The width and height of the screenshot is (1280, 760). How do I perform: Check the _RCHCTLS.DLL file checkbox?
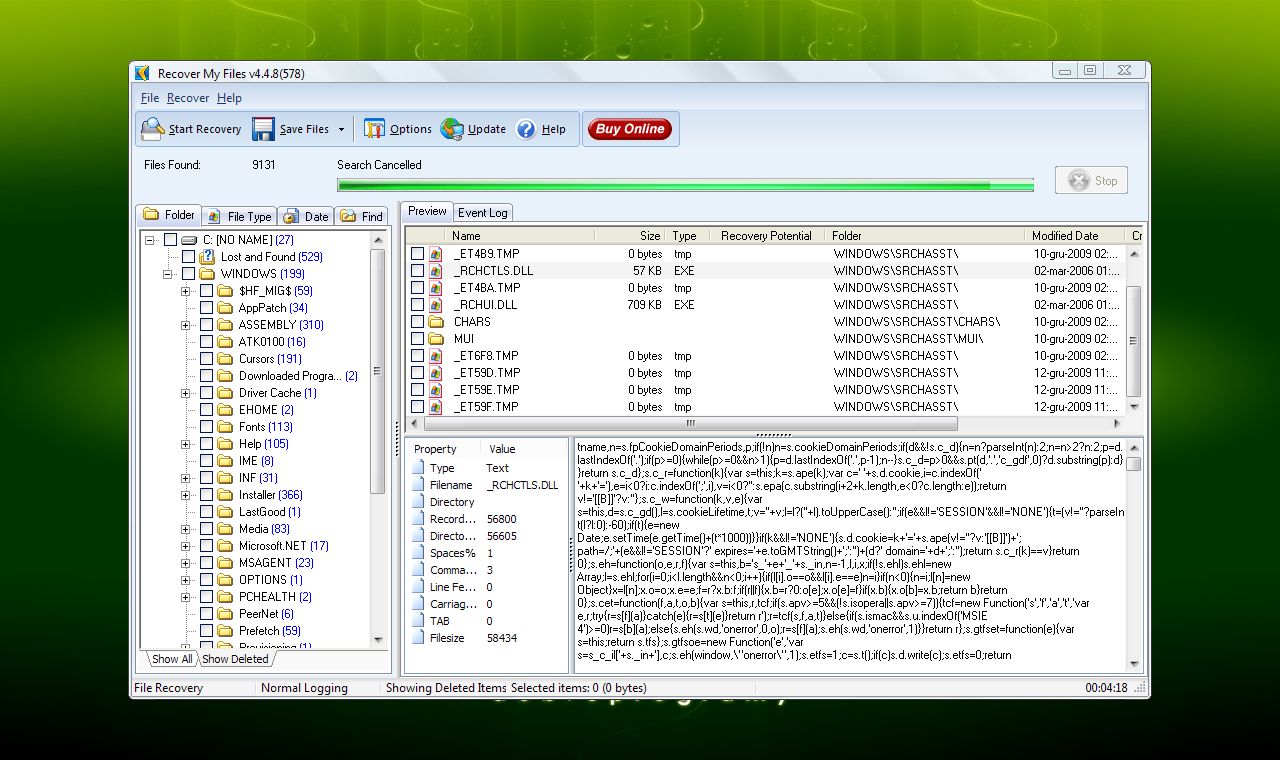(x=417, y=271)
